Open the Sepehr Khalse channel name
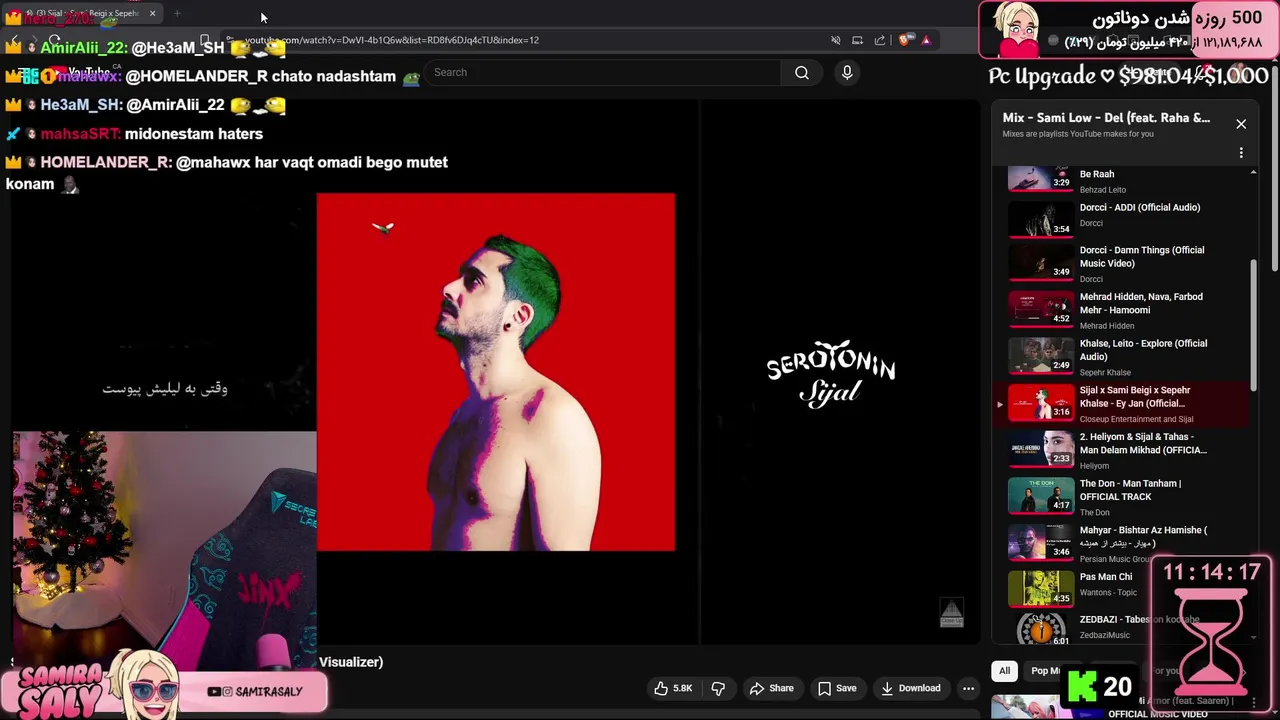 (1105, 372)
